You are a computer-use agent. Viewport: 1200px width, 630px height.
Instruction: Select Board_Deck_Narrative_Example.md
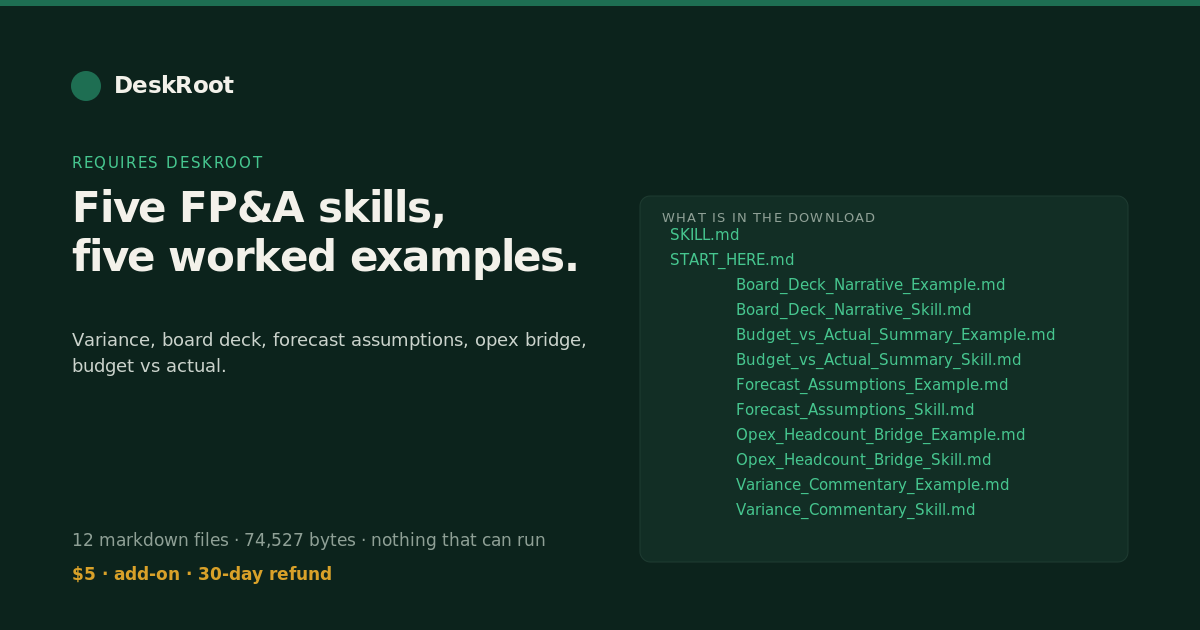[x=871, y=285]
